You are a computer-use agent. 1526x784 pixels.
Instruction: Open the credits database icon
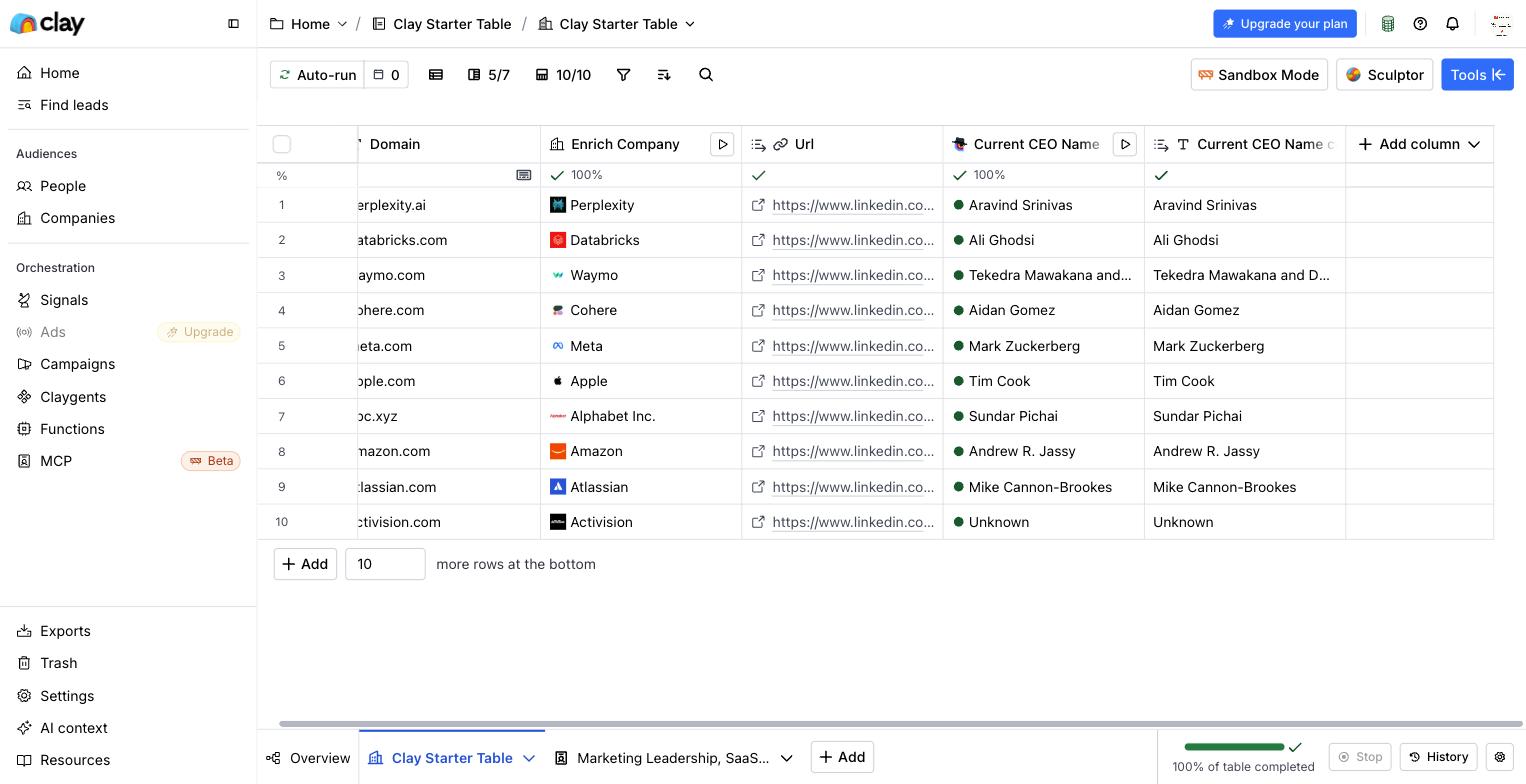point(1388,24)
